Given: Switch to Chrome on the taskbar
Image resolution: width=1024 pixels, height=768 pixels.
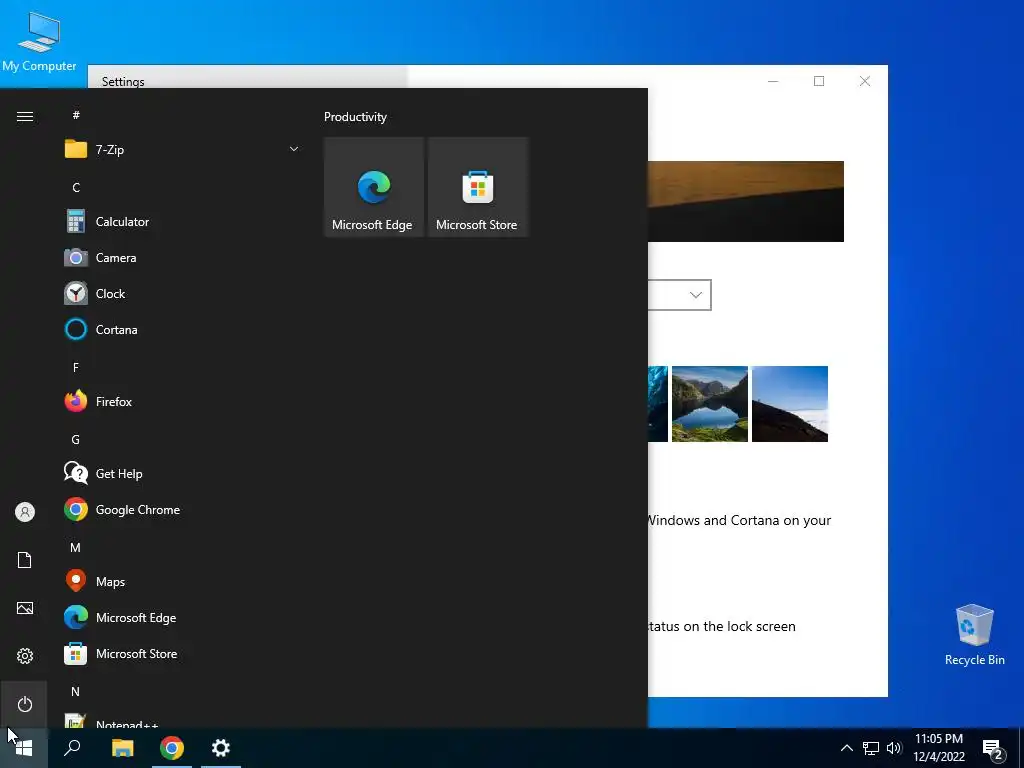Looking at the screenshot, I should point(172,748).
